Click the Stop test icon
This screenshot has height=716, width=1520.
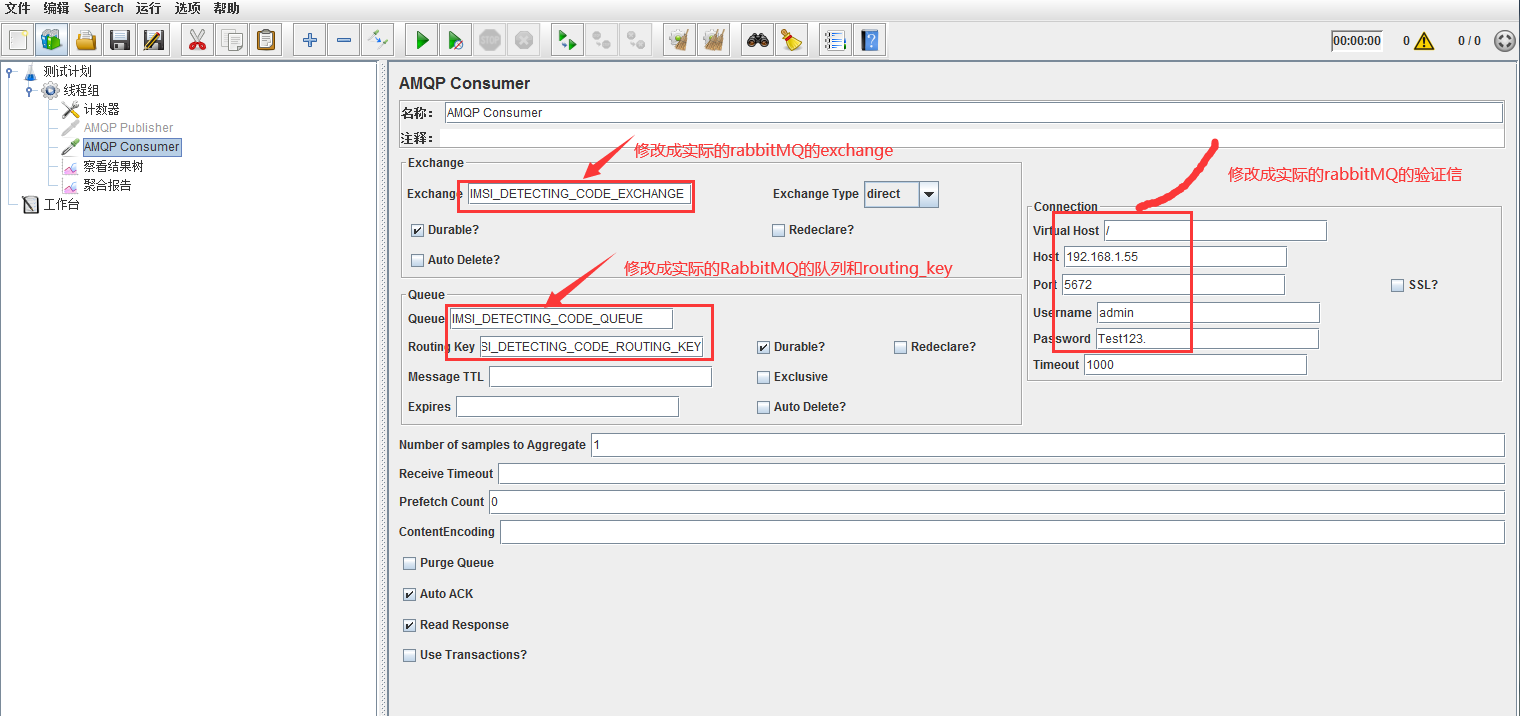click(490, 39)
